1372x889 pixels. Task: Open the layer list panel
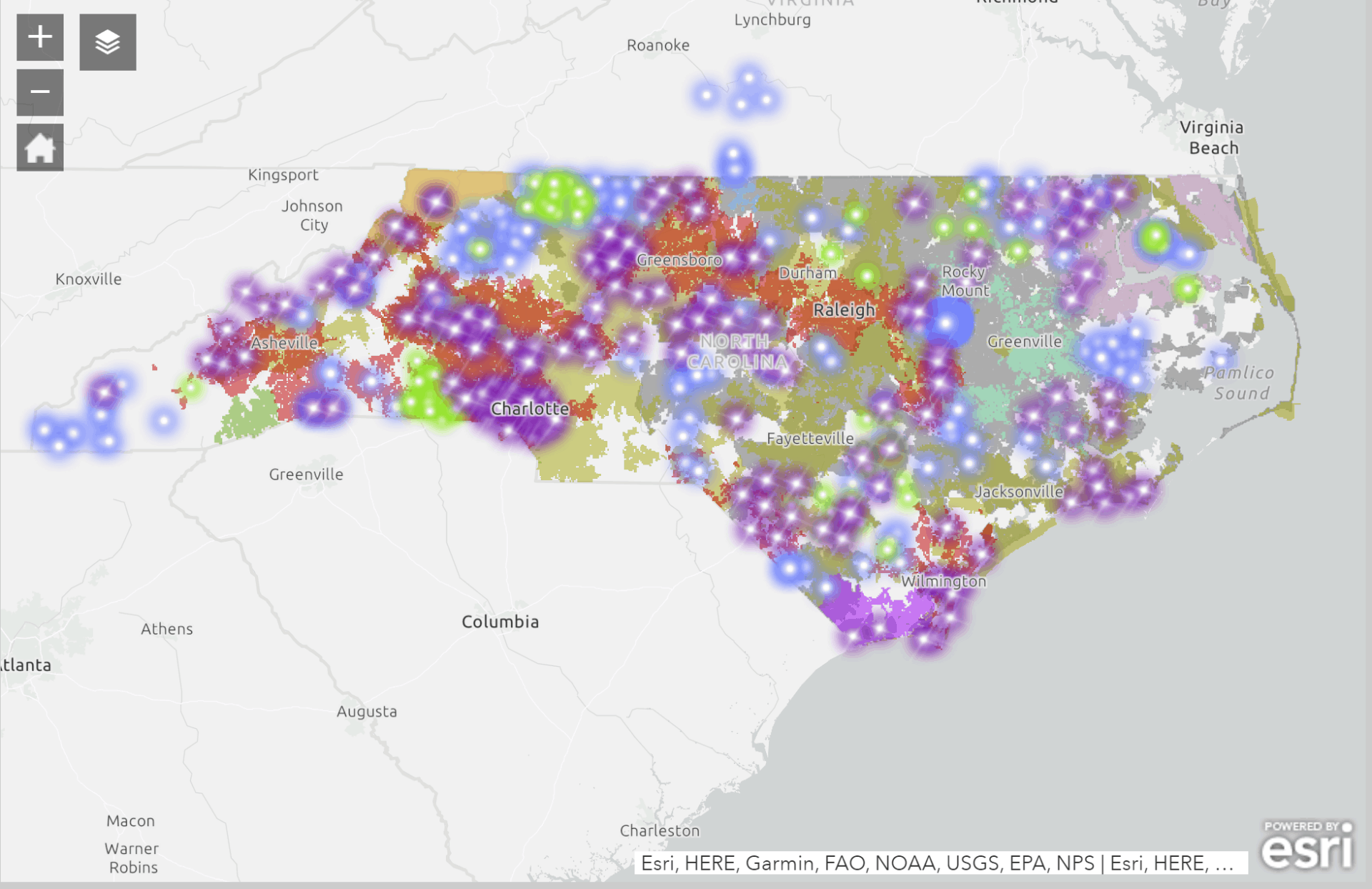pyautogui.click(x=107, y=41)
